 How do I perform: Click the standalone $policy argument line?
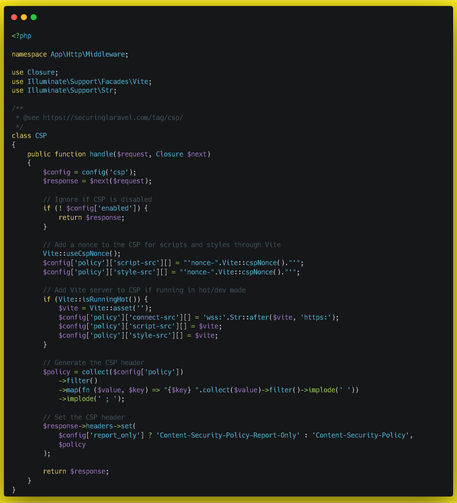(72, 445)
